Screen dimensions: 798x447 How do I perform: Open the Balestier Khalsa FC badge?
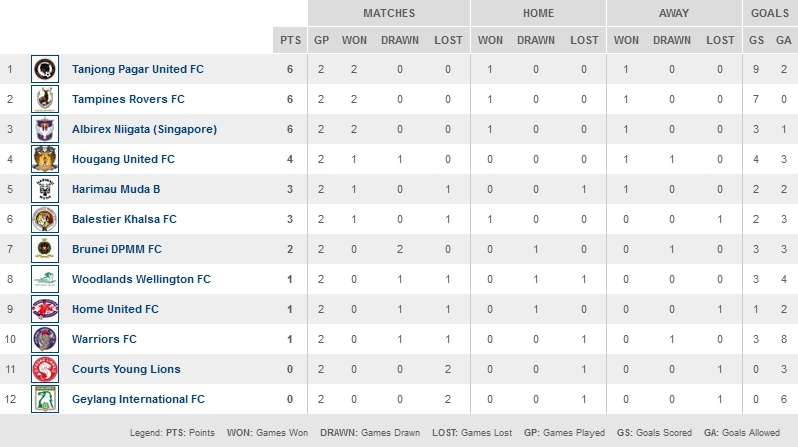[45, 219]
